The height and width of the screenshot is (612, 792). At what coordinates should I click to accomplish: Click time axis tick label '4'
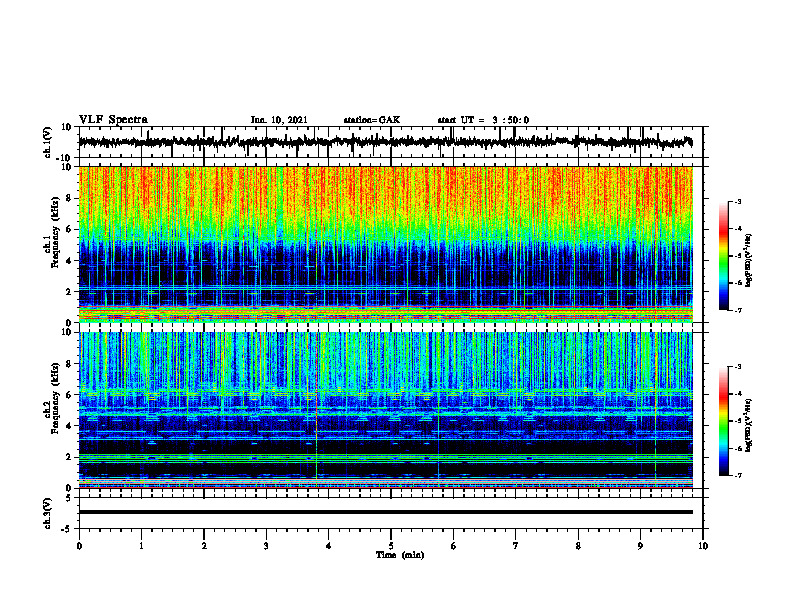[329, 546]
